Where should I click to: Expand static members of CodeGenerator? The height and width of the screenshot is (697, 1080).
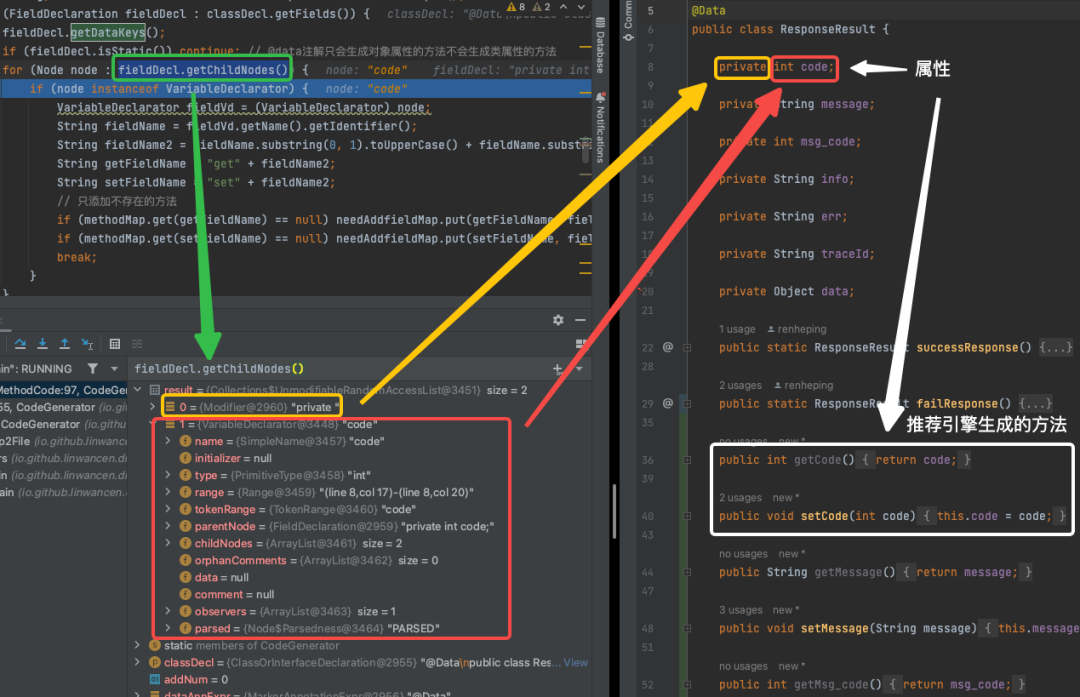tap(138, 645)
